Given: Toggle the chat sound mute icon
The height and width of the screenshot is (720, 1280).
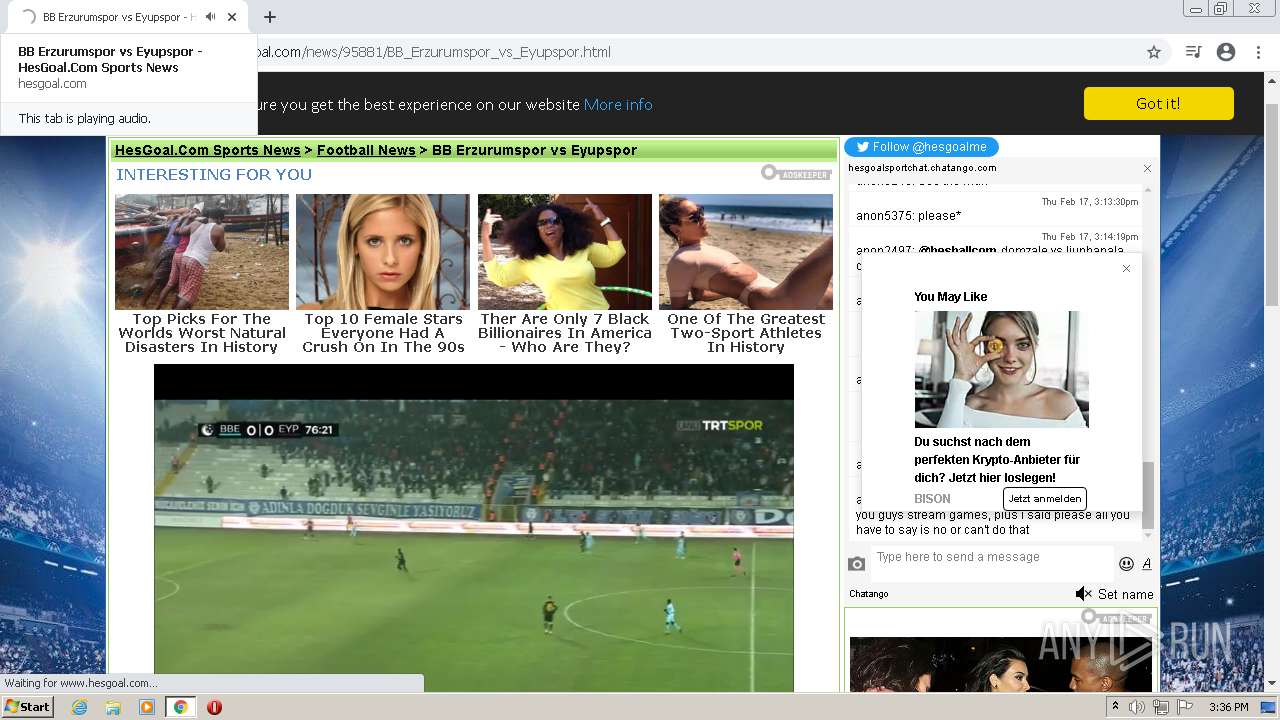Looking at the screenshot, I should [x=1083, y=594].
